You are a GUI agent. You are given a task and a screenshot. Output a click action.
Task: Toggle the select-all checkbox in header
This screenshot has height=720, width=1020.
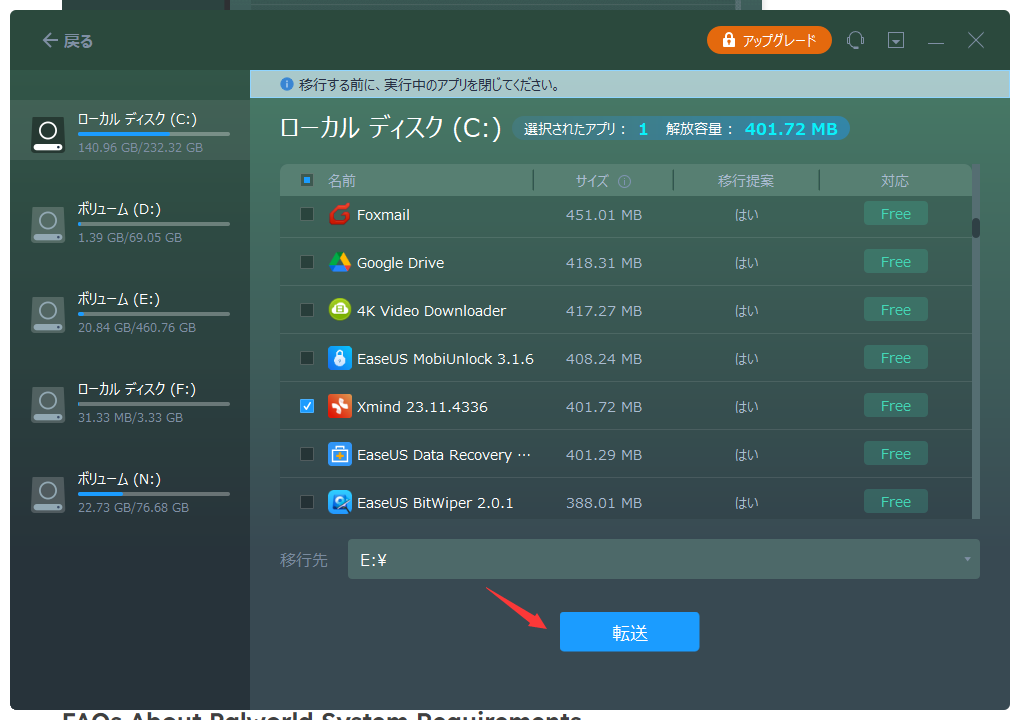click(307, 181)
